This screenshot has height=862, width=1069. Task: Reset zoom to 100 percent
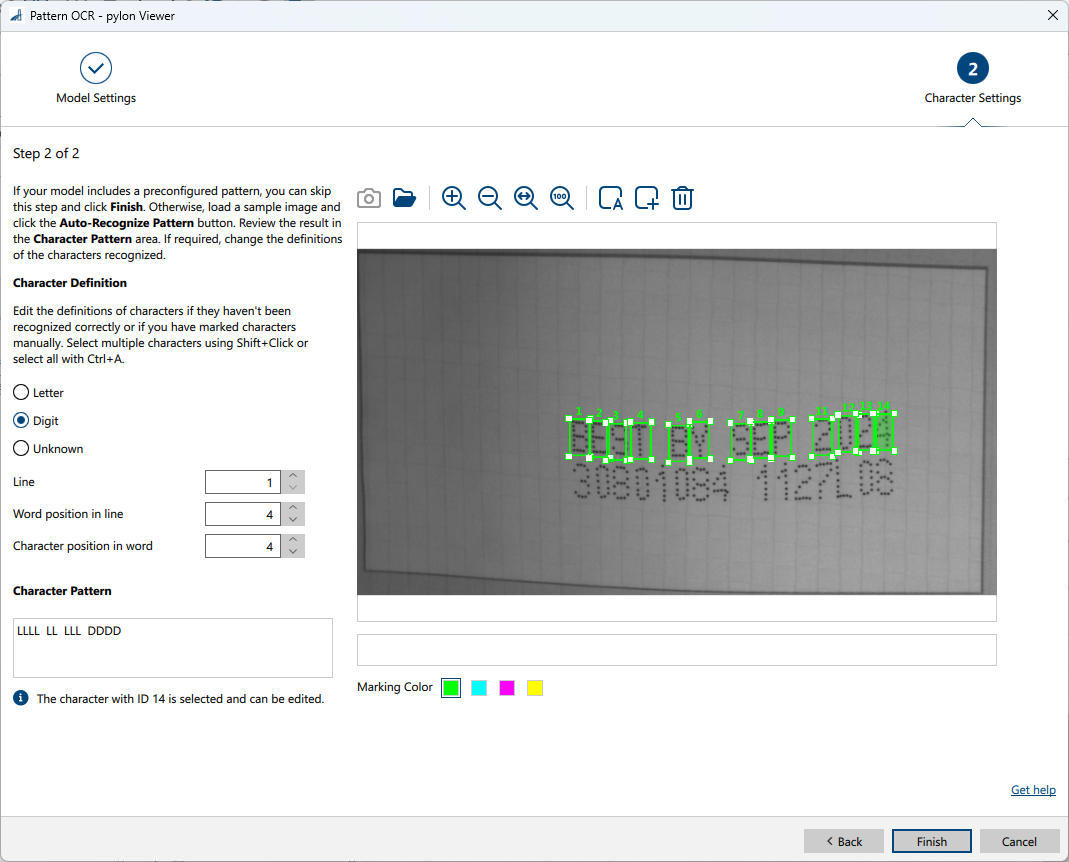(562, 198)
